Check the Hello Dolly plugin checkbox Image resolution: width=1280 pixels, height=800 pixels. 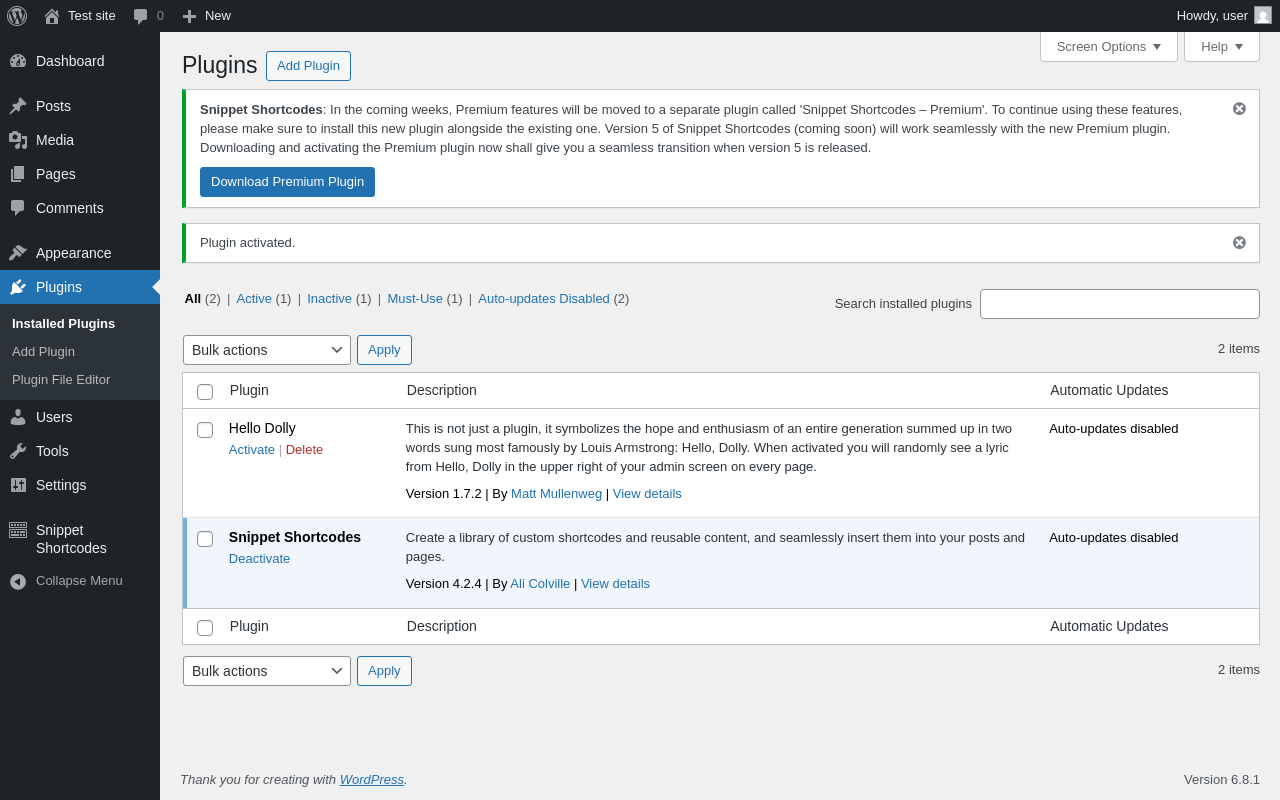(205, 430)
